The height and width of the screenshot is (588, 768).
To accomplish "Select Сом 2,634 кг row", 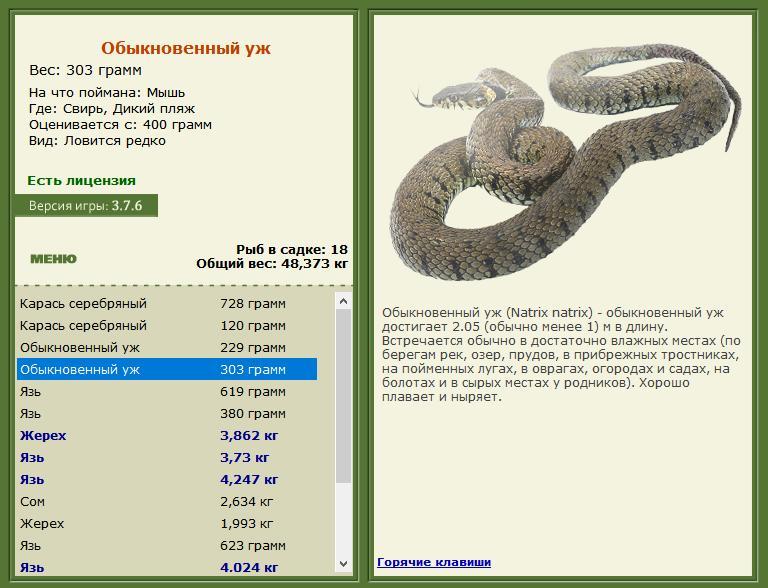I will 167,501.
